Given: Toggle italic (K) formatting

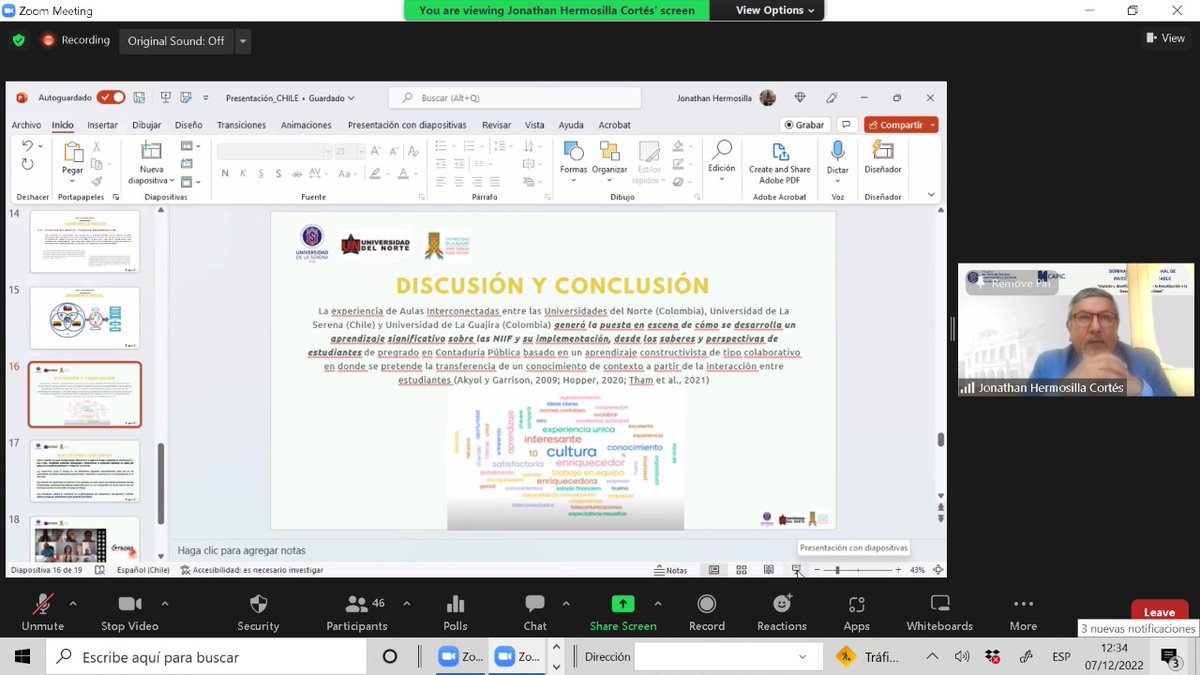Looking at the screenshot, I should pyautogui.click(x=243, y=173).
